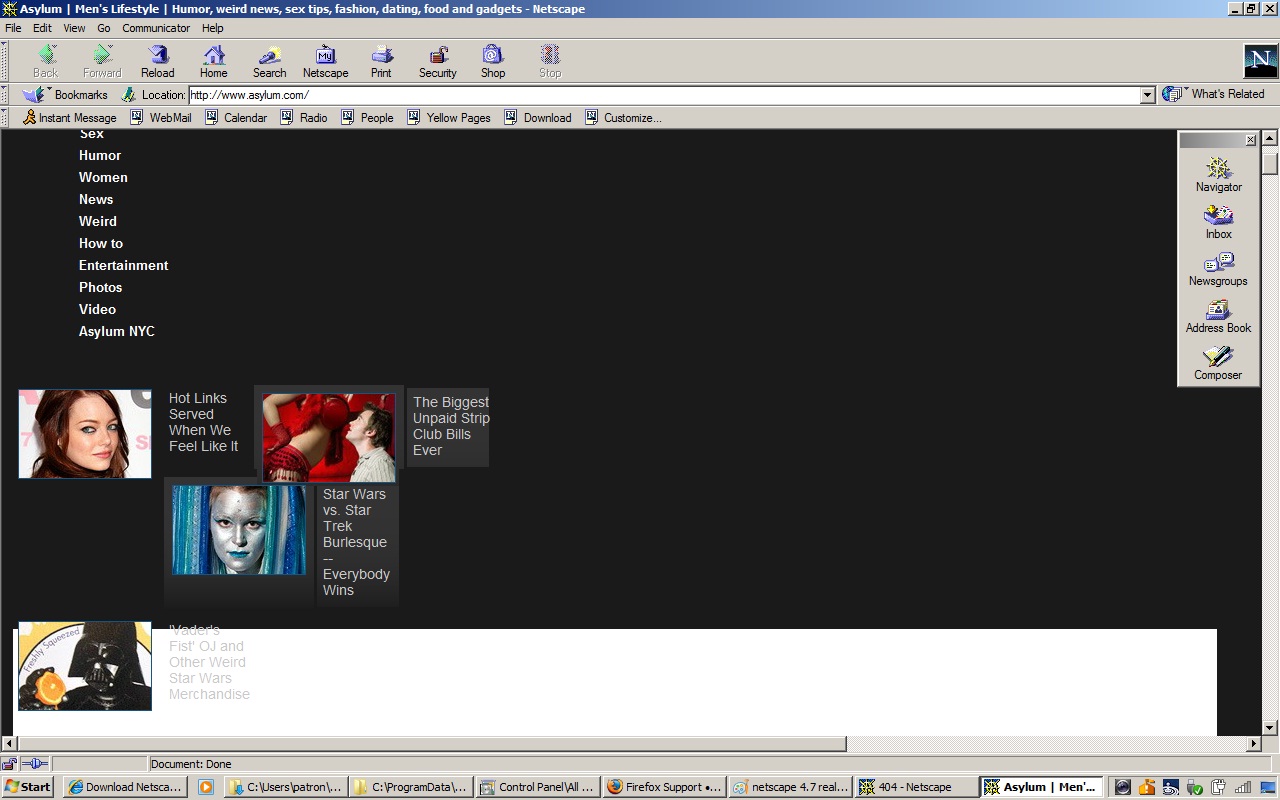
Task: Open the Help menu
Action: point(212,28)
